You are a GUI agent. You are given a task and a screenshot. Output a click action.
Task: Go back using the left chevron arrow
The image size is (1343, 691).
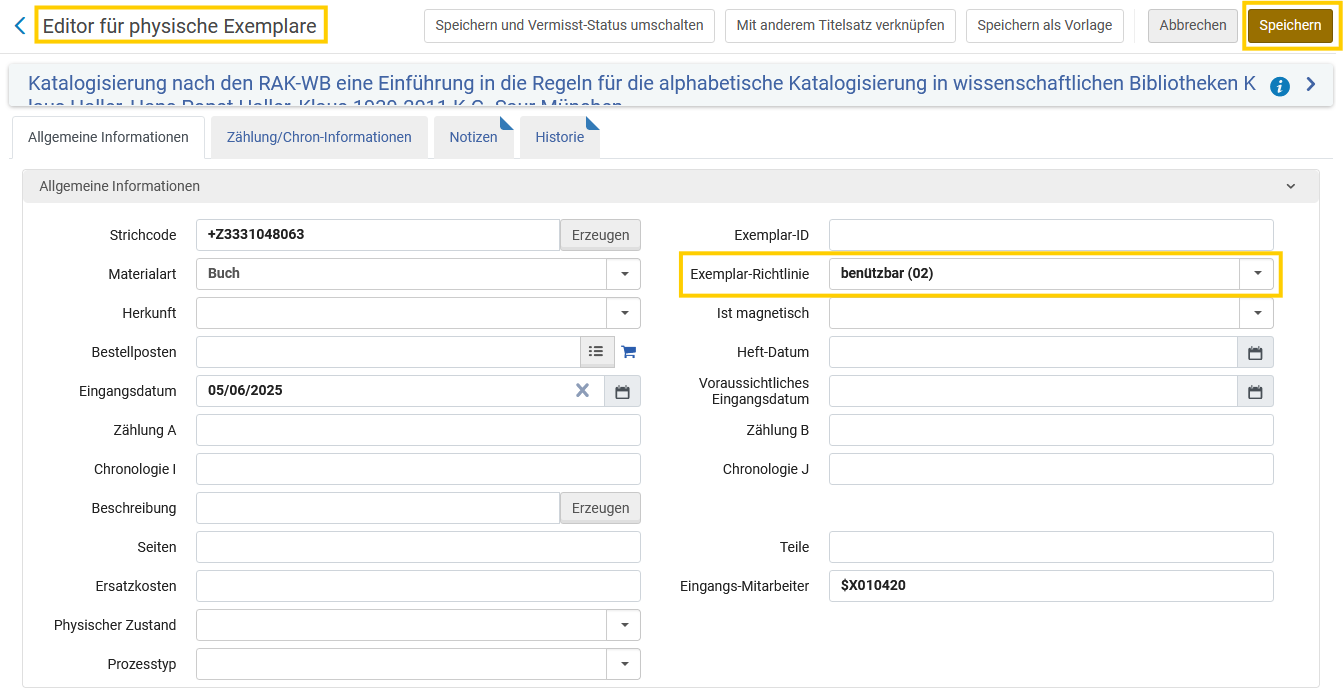pos(19,26)
